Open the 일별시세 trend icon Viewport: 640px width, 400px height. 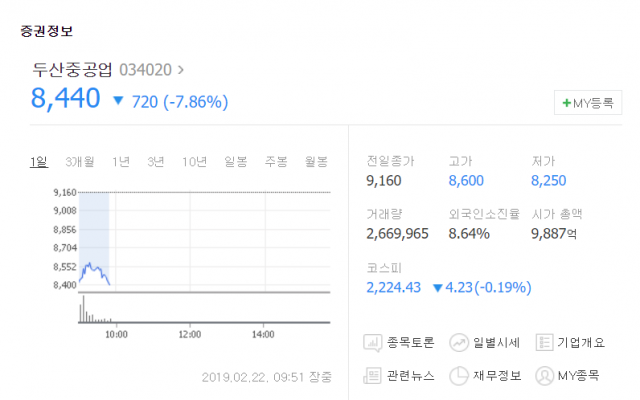459,342
